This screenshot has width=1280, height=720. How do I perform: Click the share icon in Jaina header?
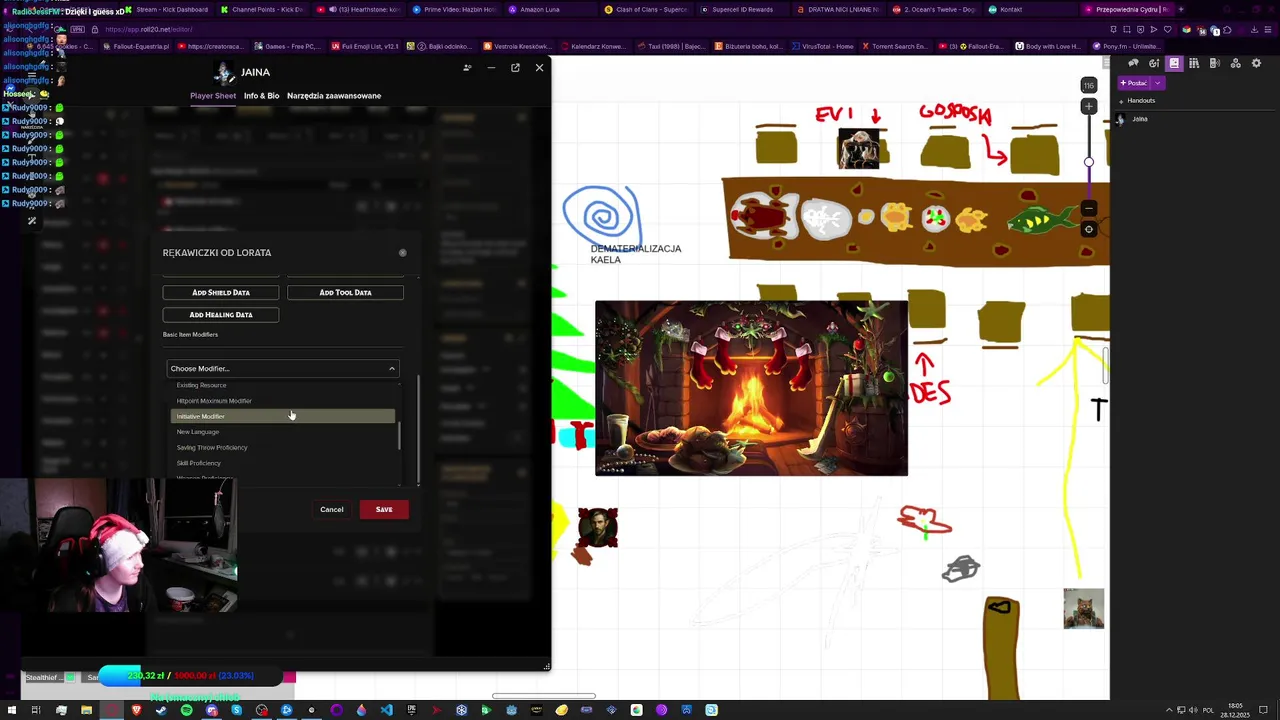[467, 68]
